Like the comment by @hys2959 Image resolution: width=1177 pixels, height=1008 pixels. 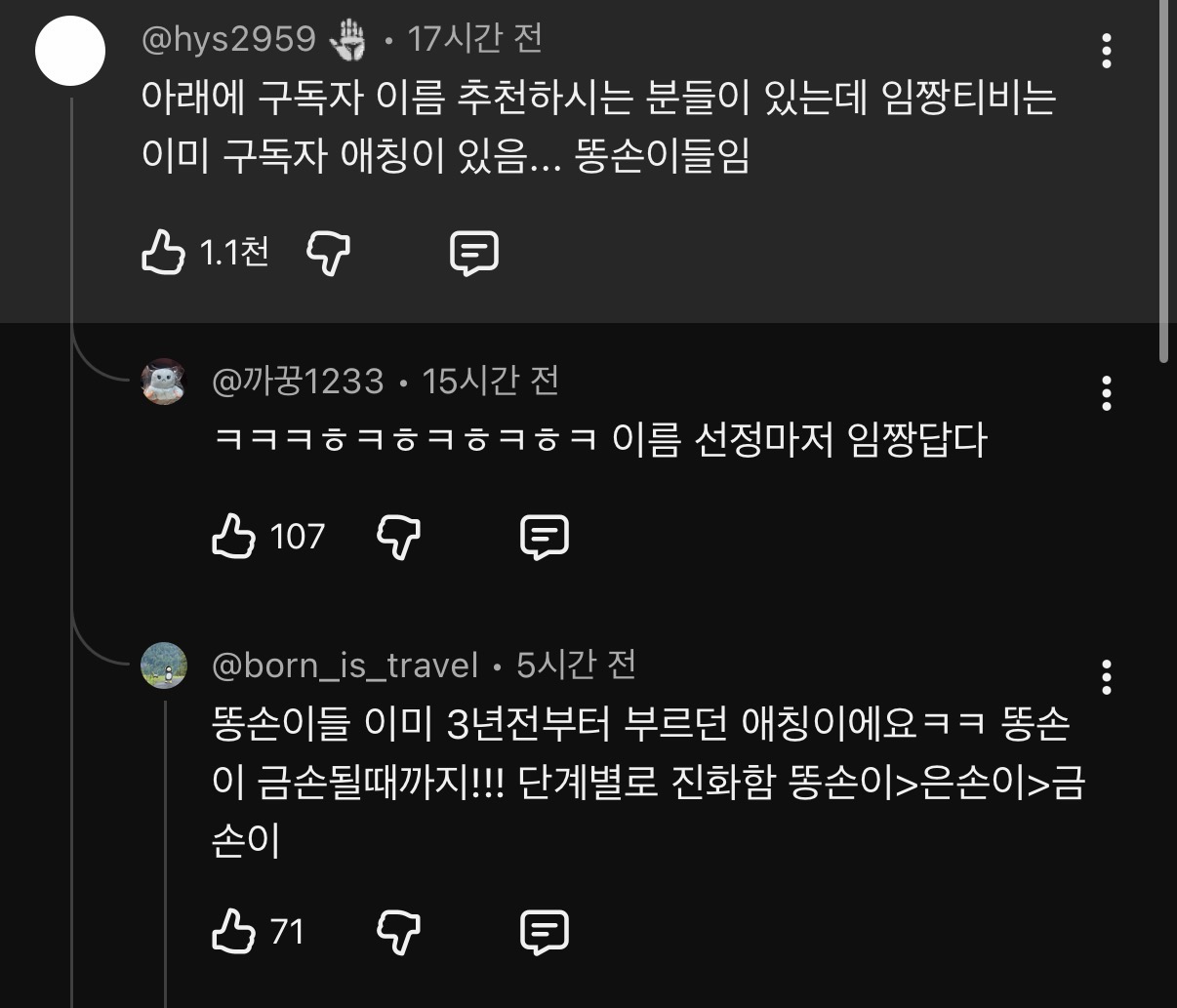[163, 253]
